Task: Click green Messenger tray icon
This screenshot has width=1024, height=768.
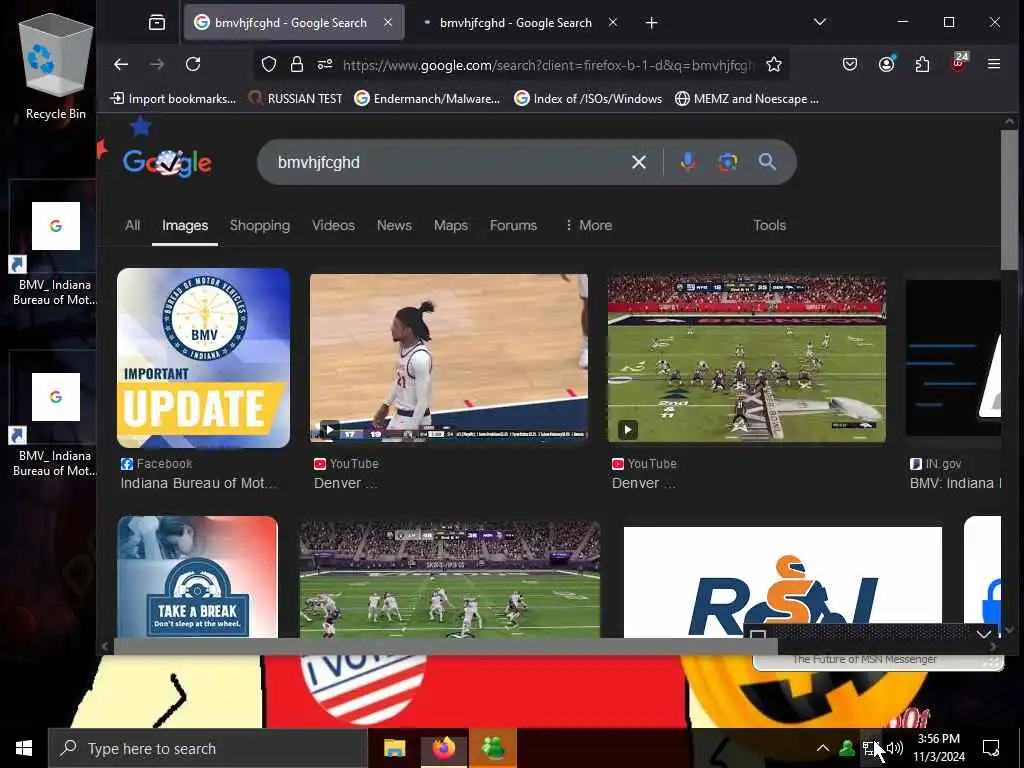Action: pos(847,748)
